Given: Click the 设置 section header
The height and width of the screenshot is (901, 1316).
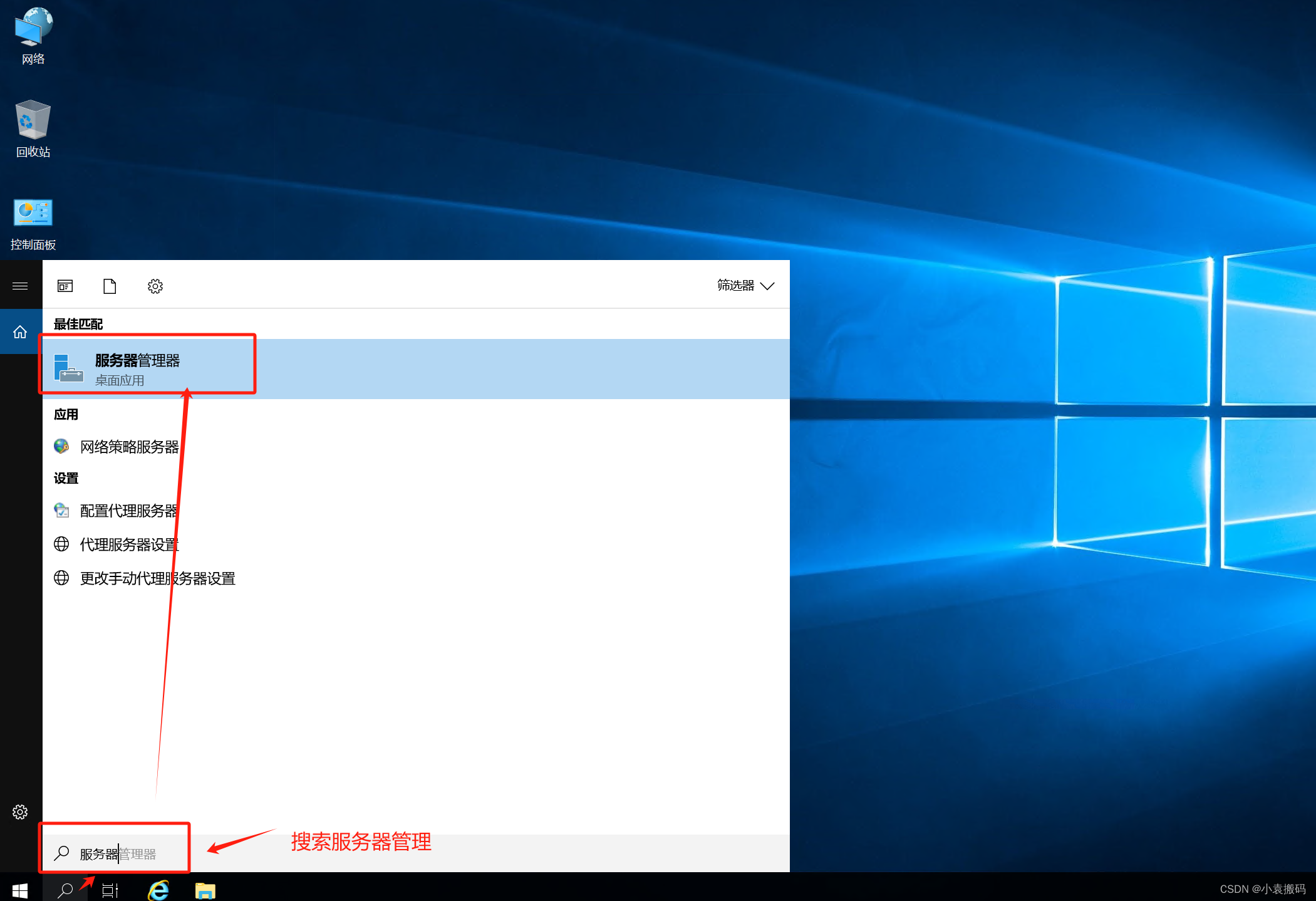Looking at the screenshot, I should click(66, 478).
